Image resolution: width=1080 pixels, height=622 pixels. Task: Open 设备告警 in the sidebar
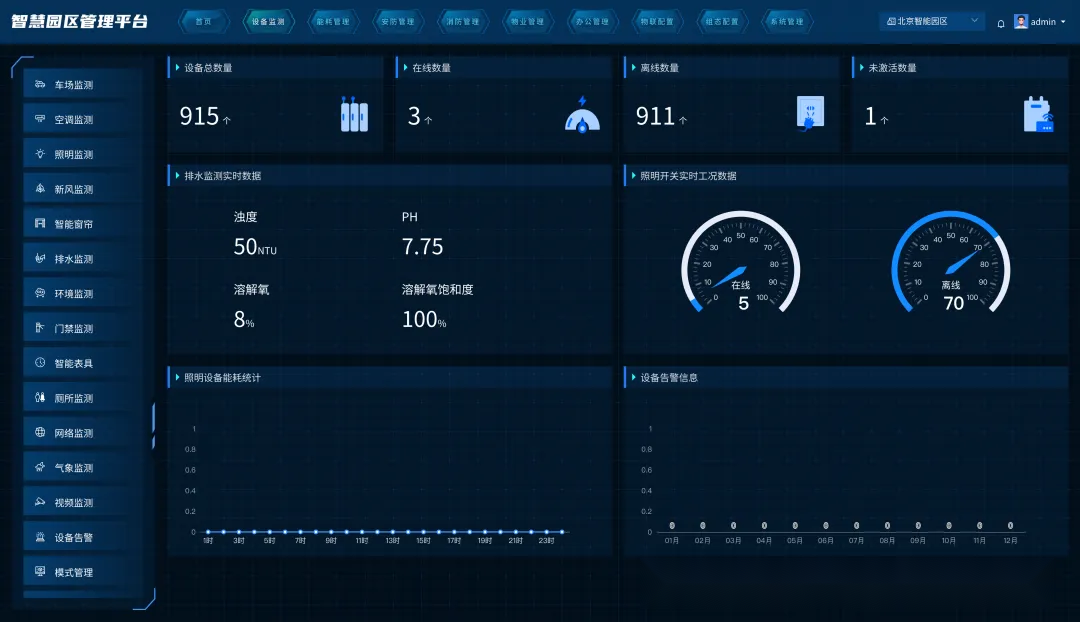tap(74, 538)
